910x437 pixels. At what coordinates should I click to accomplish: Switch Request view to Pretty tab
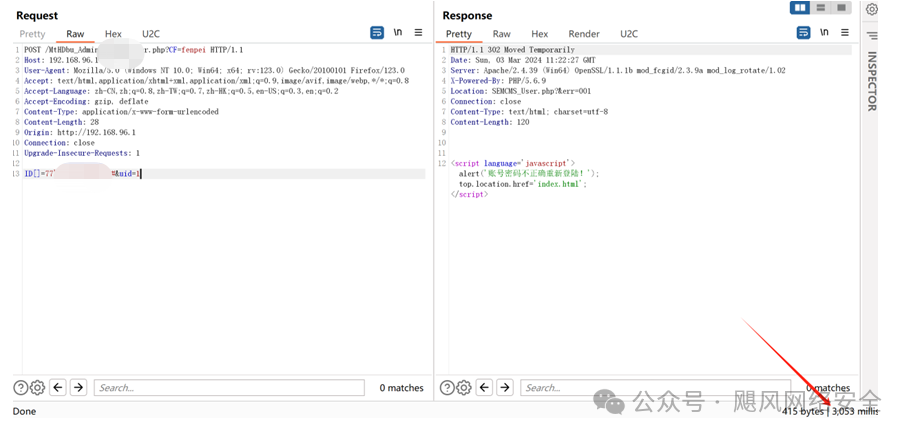[x=32, y=34]
